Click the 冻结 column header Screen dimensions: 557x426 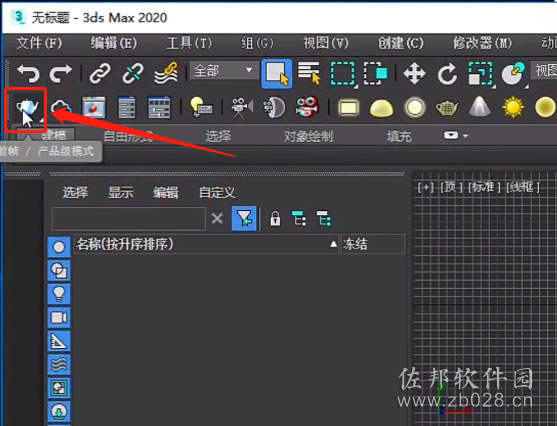[x=372, y=244]
